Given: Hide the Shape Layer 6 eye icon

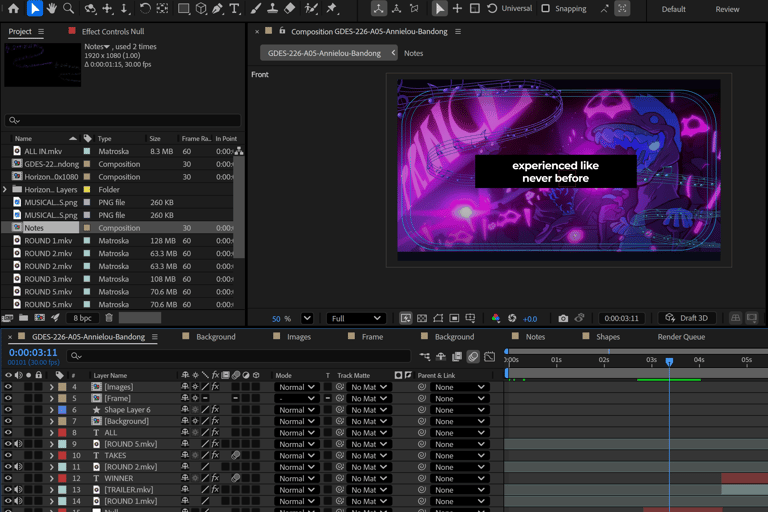Looking at the screenshot, I should (8, 410).
